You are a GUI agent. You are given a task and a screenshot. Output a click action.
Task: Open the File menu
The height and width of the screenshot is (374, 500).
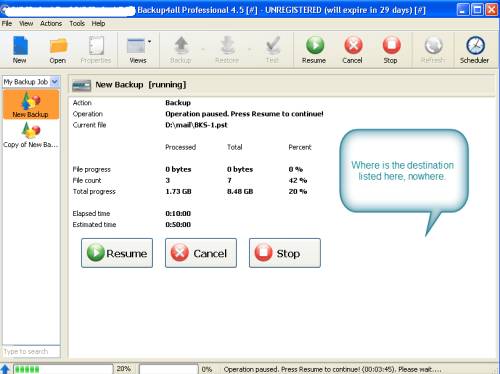click(x=7, y=23)
